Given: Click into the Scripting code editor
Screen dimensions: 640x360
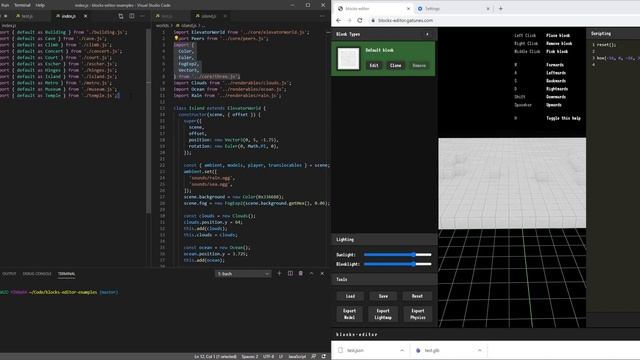Looking at the screenshot, I should pos(613,176).
